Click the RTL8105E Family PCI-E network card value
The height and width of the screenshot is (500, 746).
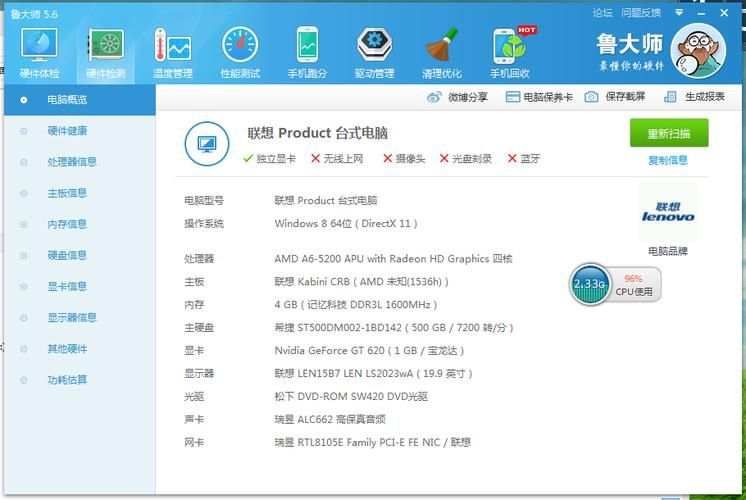click(373, 442)
